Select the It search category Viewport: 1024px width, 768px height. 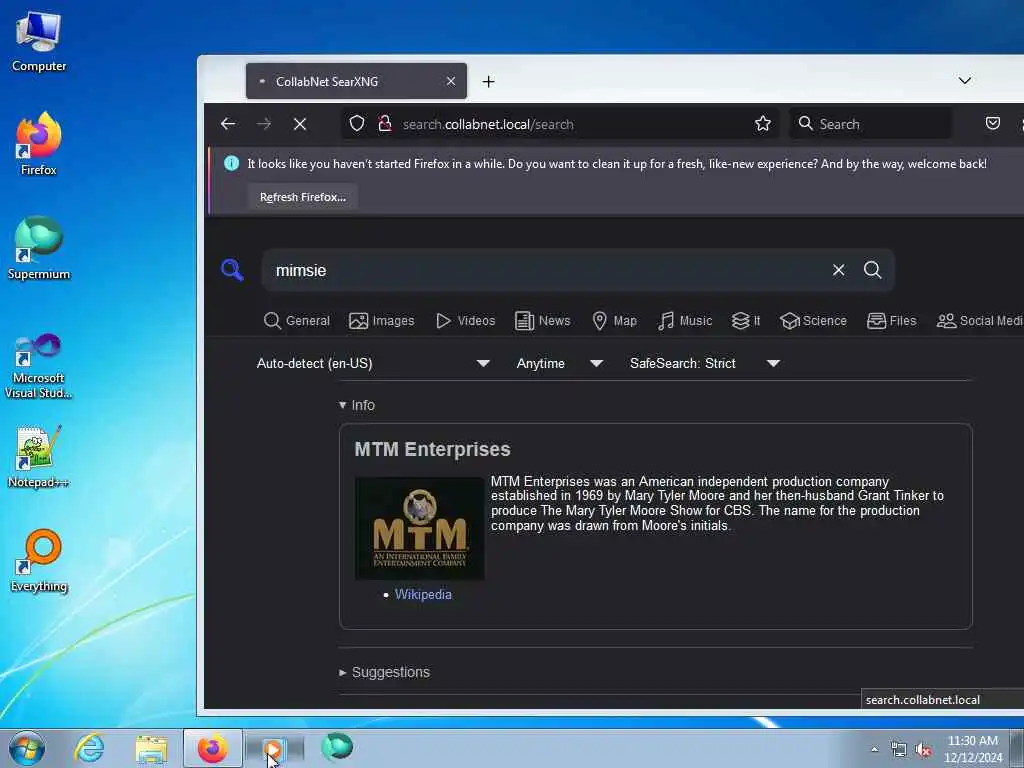[x=746, y=321]
